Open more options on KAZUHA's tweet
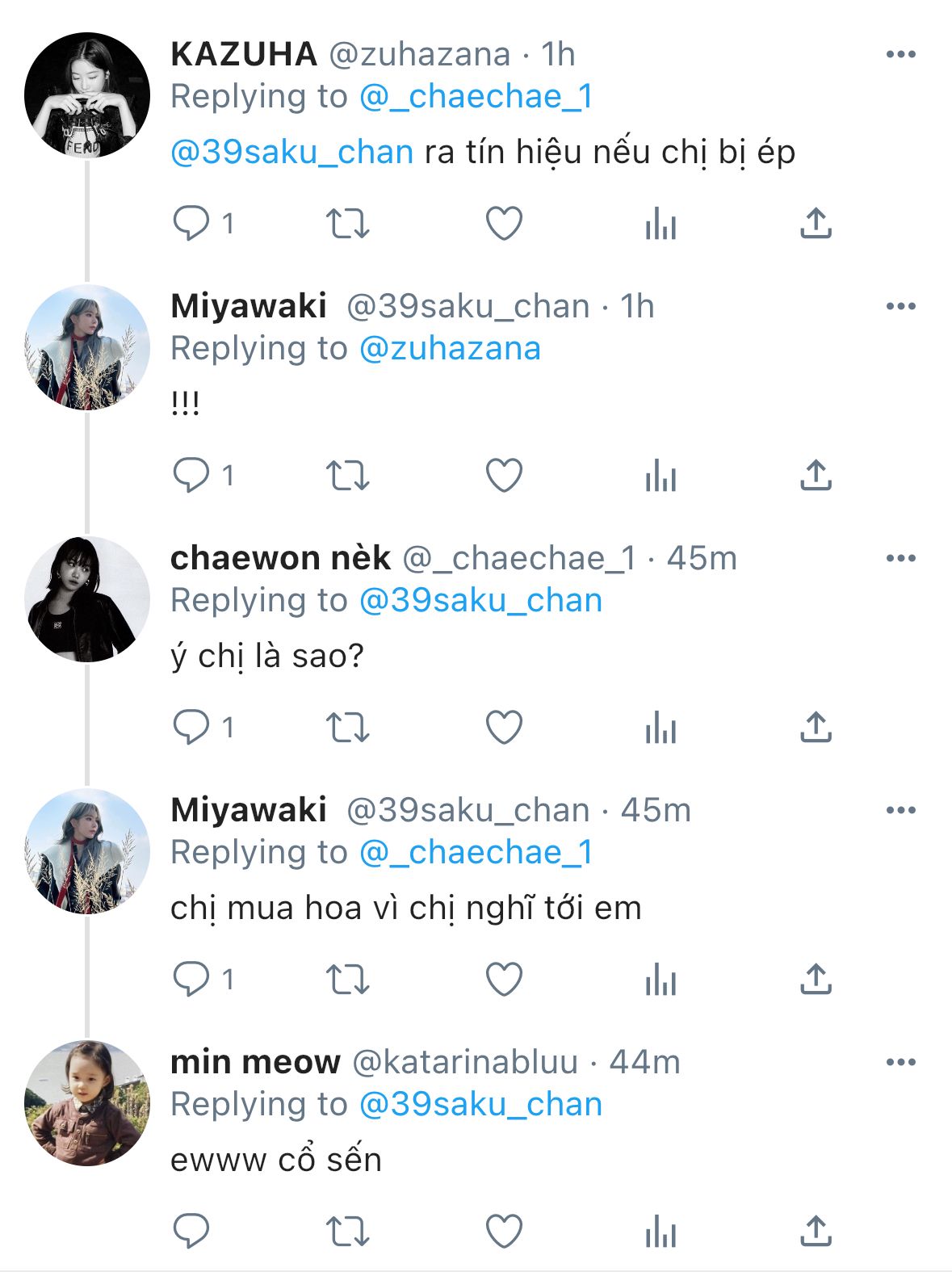The width and height of the screenshot is (952, 1272). tap(900, 54)
